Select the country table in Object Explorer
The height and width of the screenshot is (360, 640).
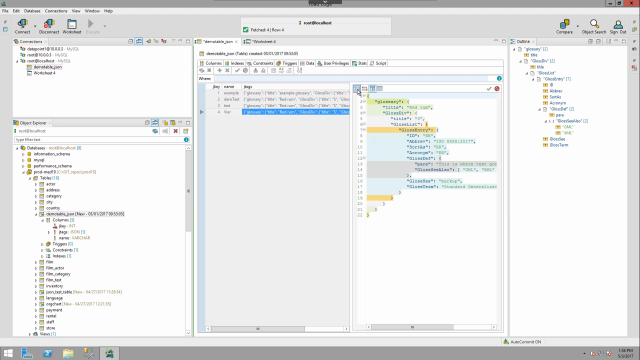click(53, 208)
